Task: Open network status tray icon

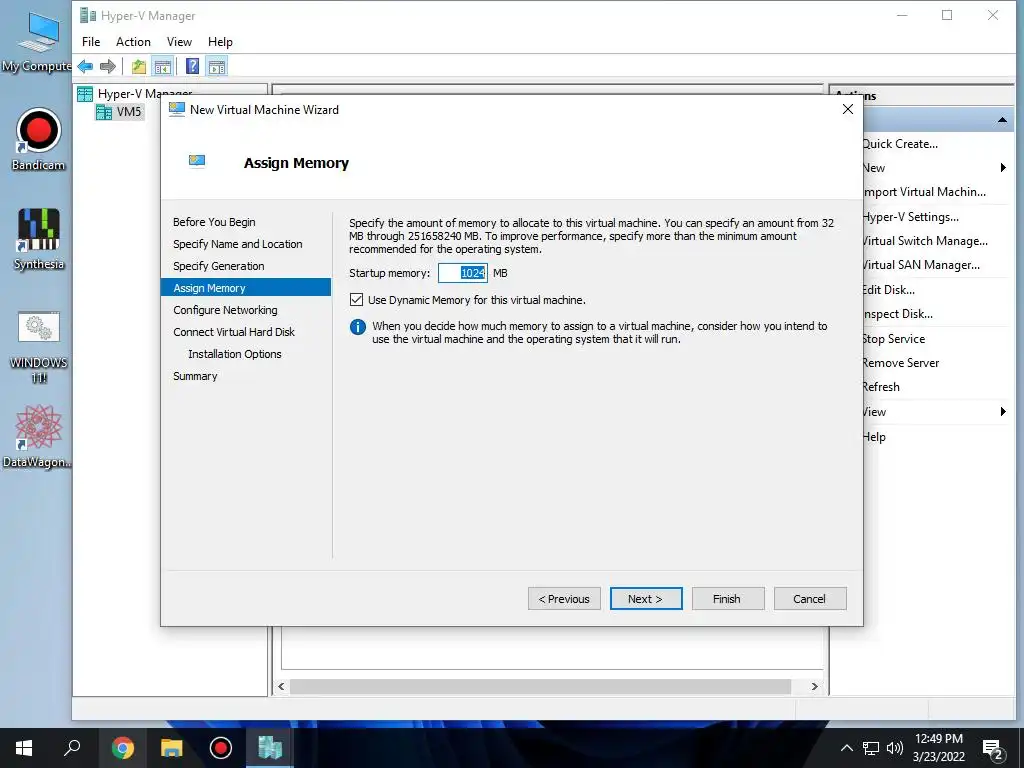Action: (x=871, y=748)
